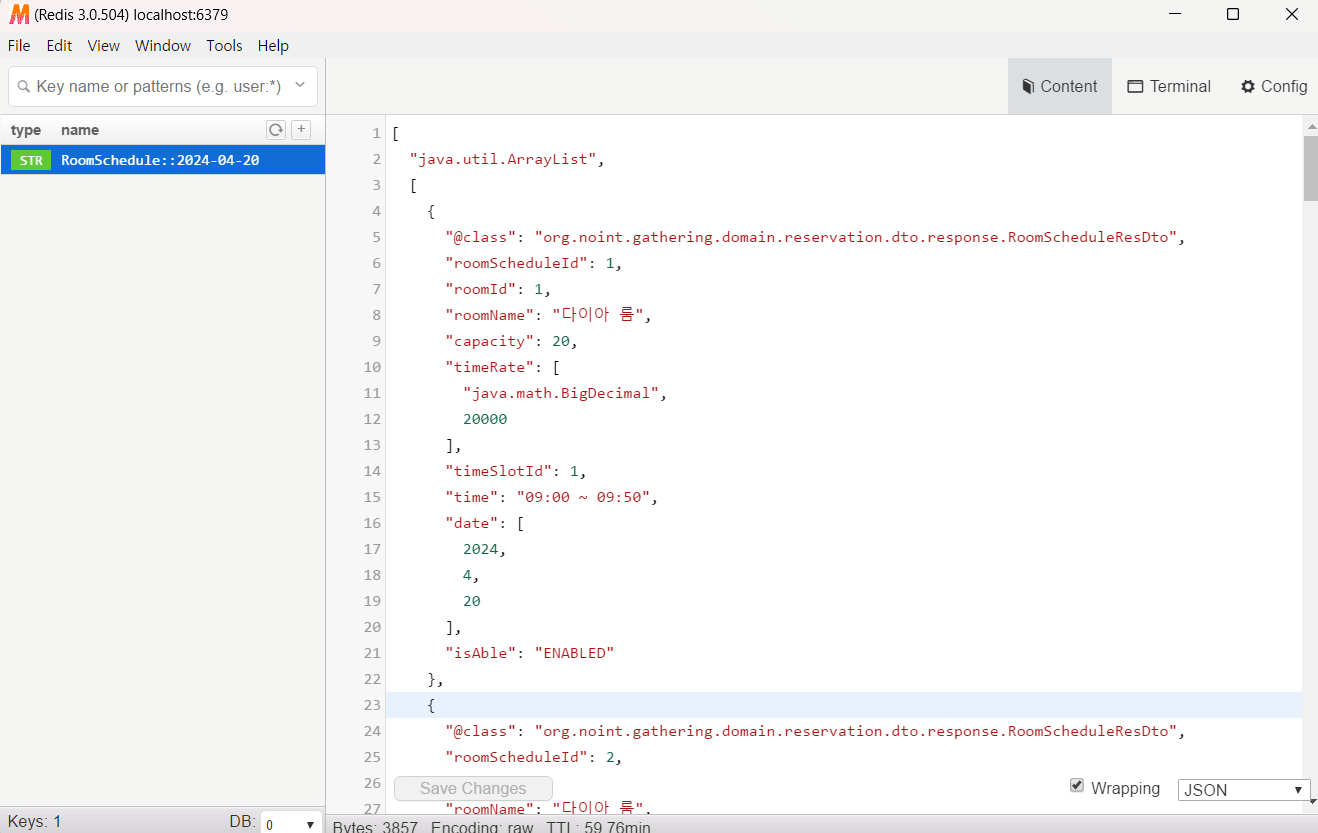Open the File menu
1318x833 pixels.
click(x=19, y=46)
